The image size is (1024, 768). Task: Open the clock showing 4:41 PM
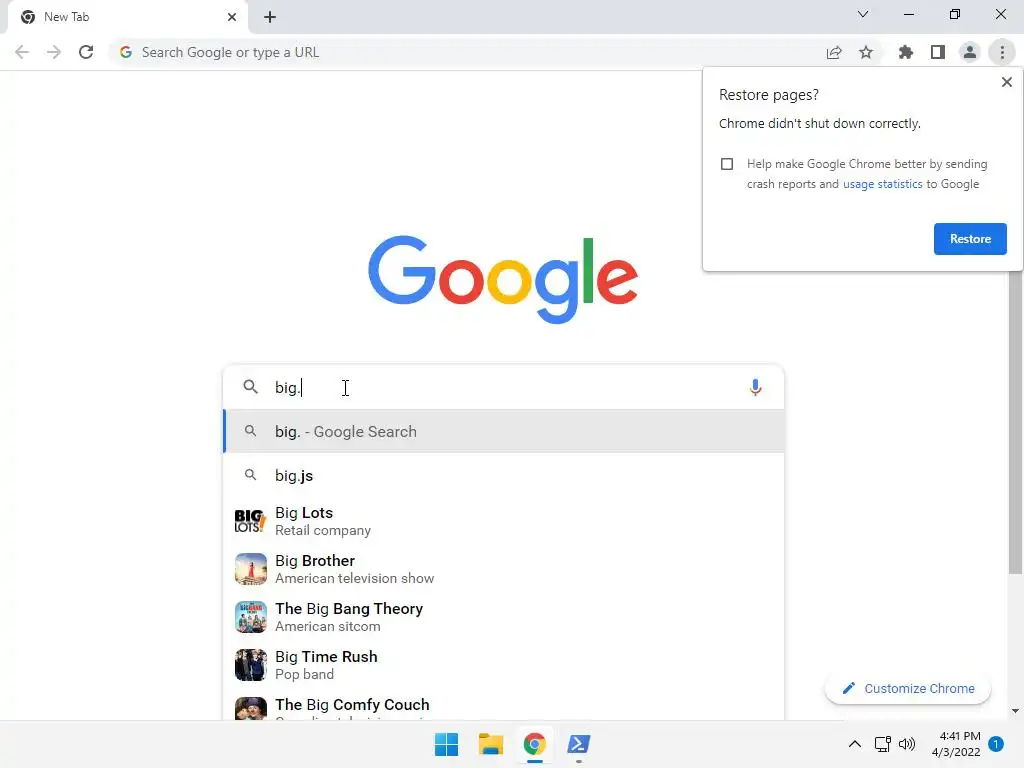pos(956,744)
